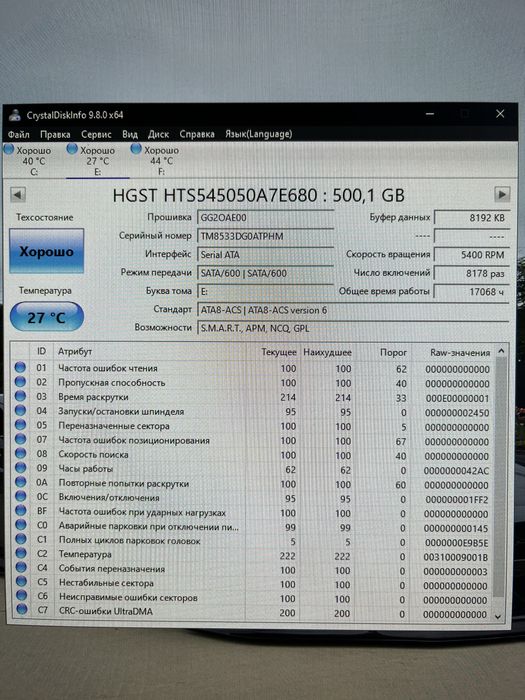Click status icon of attribute C0
Image resolution: width=525 pixels, height=700 pixels.
[21, 525]
